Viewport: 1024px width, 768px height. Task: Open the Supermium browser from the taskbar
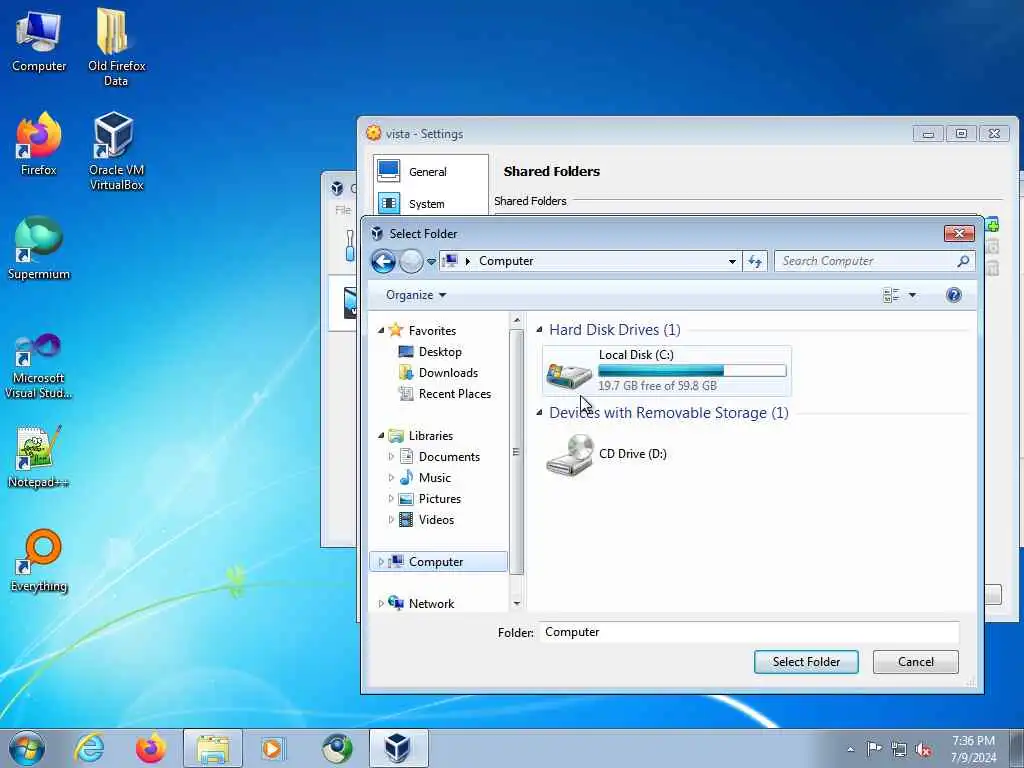point(337,748)
